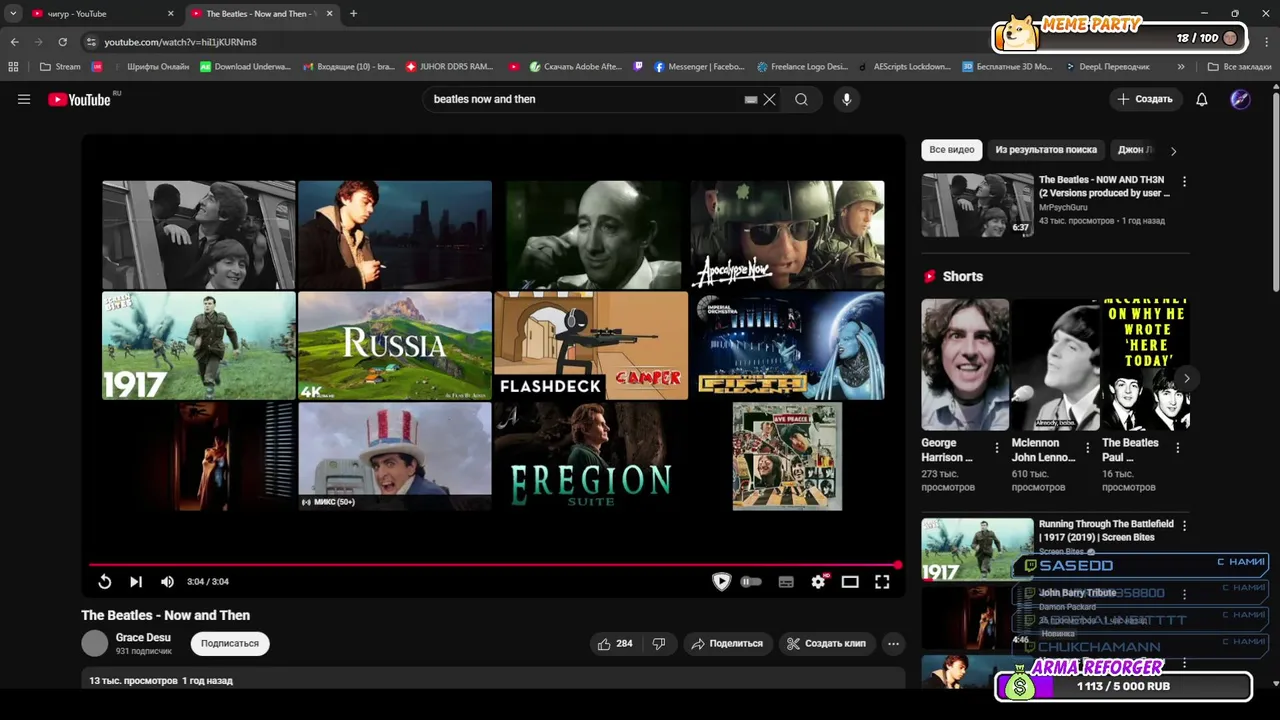The width and height of the screenshot is (1280, 720).
Task: Open the DeepL Переводчик bookmark
Action: [1107, 67]
